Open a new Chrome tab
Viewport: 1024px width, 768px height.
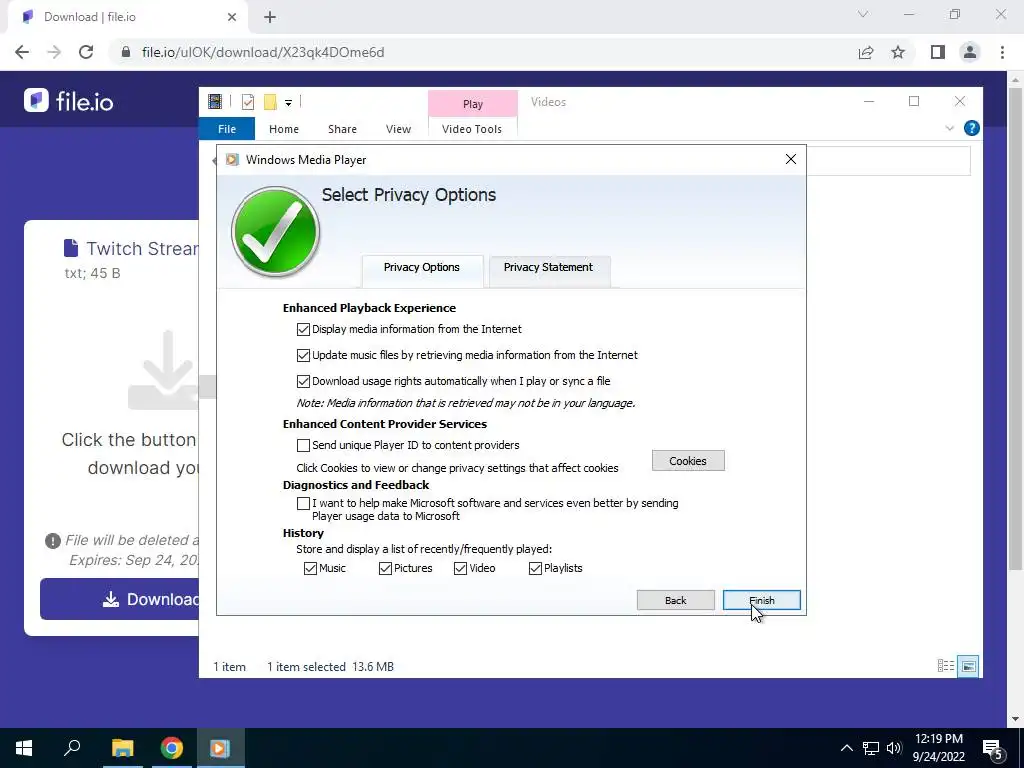[x=270, y=17]
